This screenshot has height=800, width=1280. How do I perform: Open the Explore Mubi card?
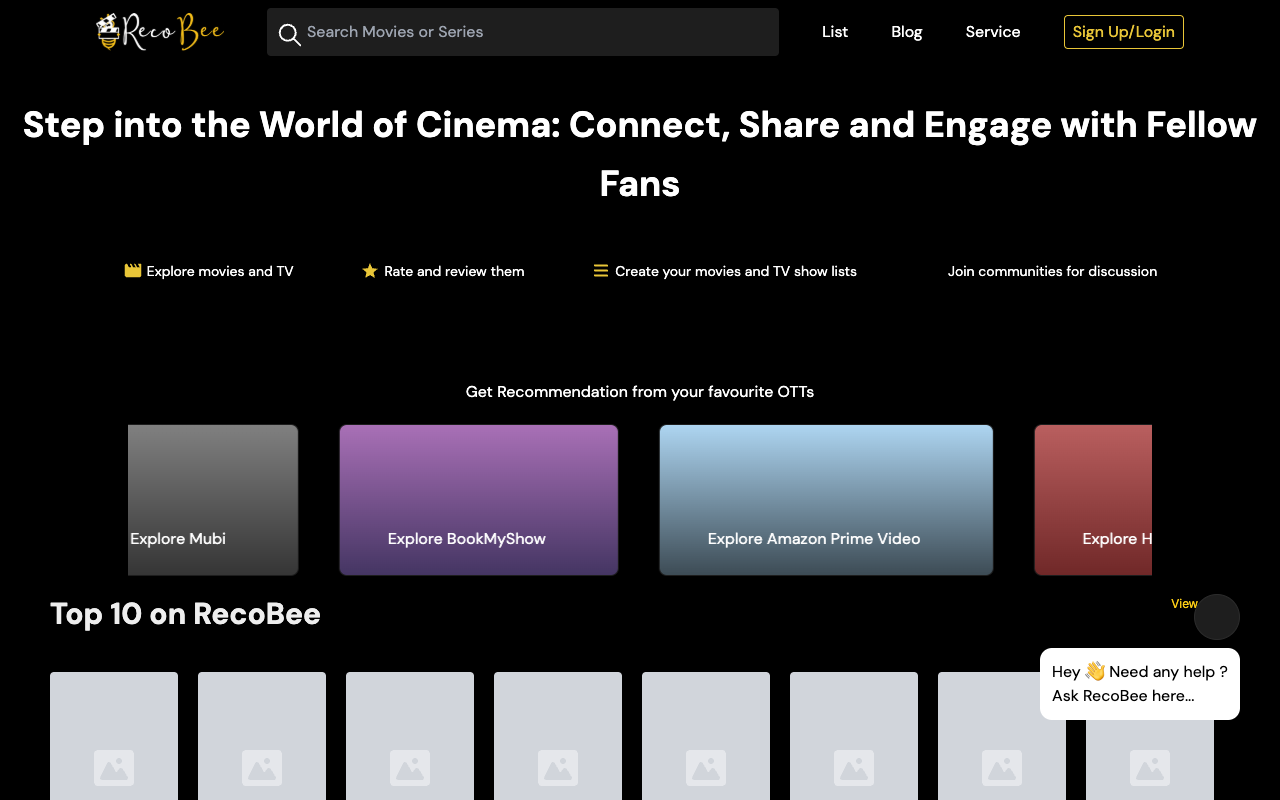pos(213,500)
